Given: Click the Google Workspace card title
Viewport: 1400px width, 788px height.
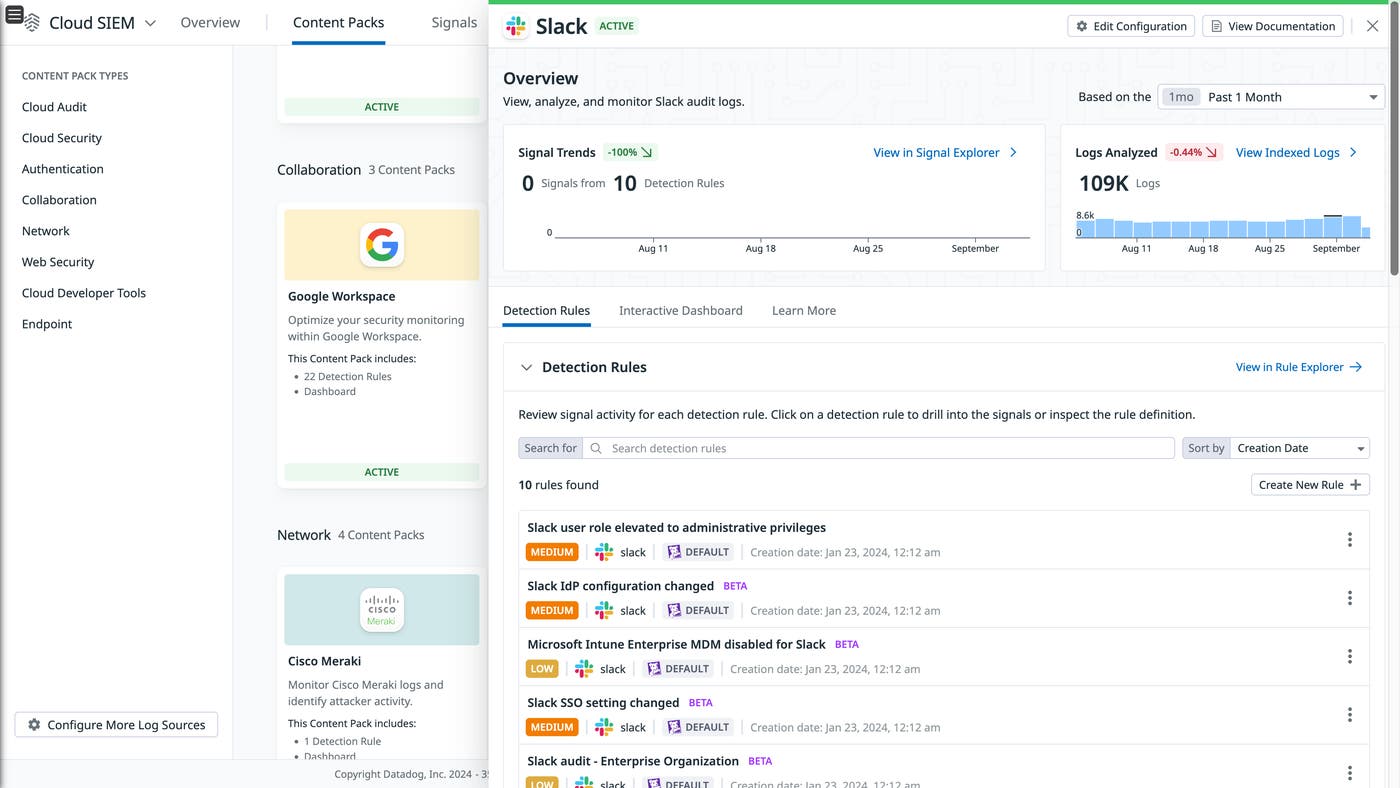Looking at the screenshot, I should pyautogui.click(x=342, y=296).
